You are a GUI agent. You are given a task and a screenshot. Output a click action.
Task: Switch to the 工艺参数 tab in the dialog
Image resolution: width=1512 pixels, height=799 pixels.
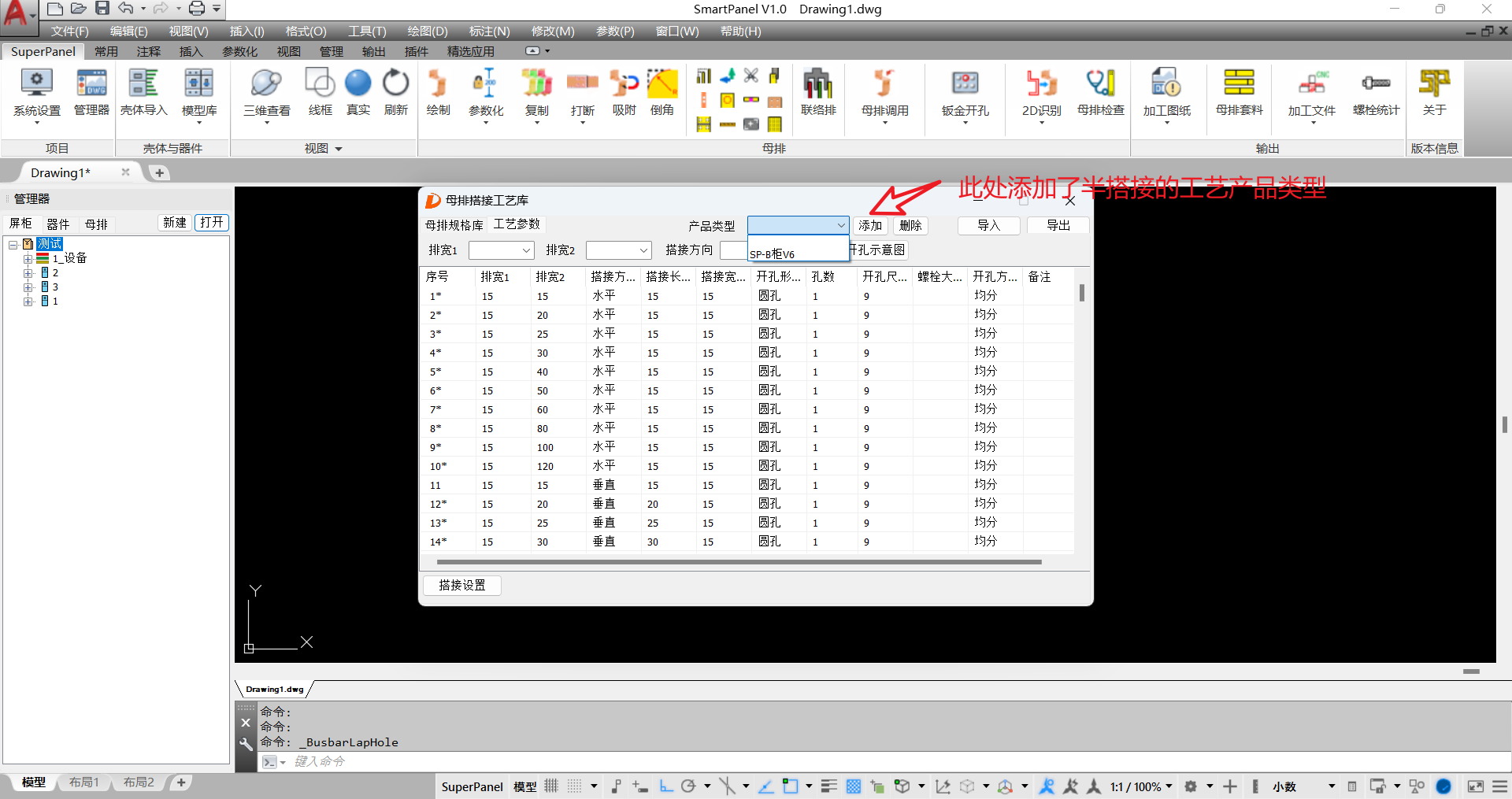517,224
